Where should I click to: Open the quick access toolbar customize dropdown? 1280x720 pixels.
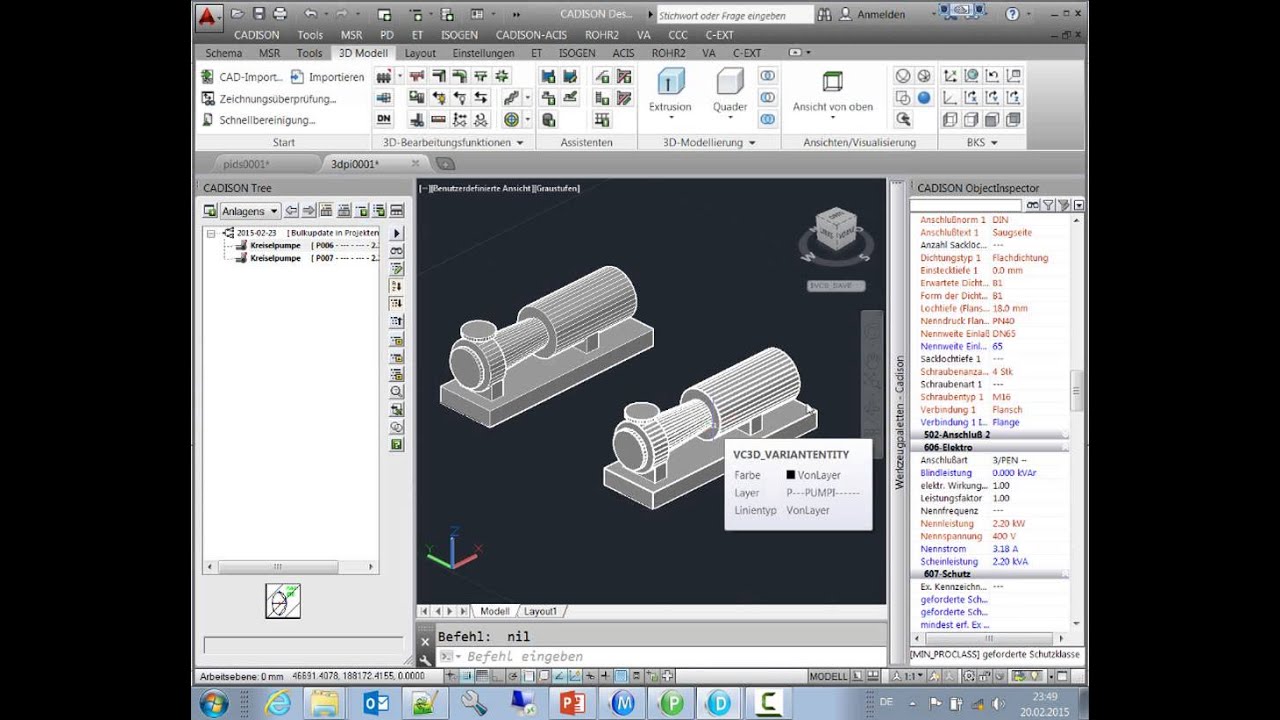point(516,14)
